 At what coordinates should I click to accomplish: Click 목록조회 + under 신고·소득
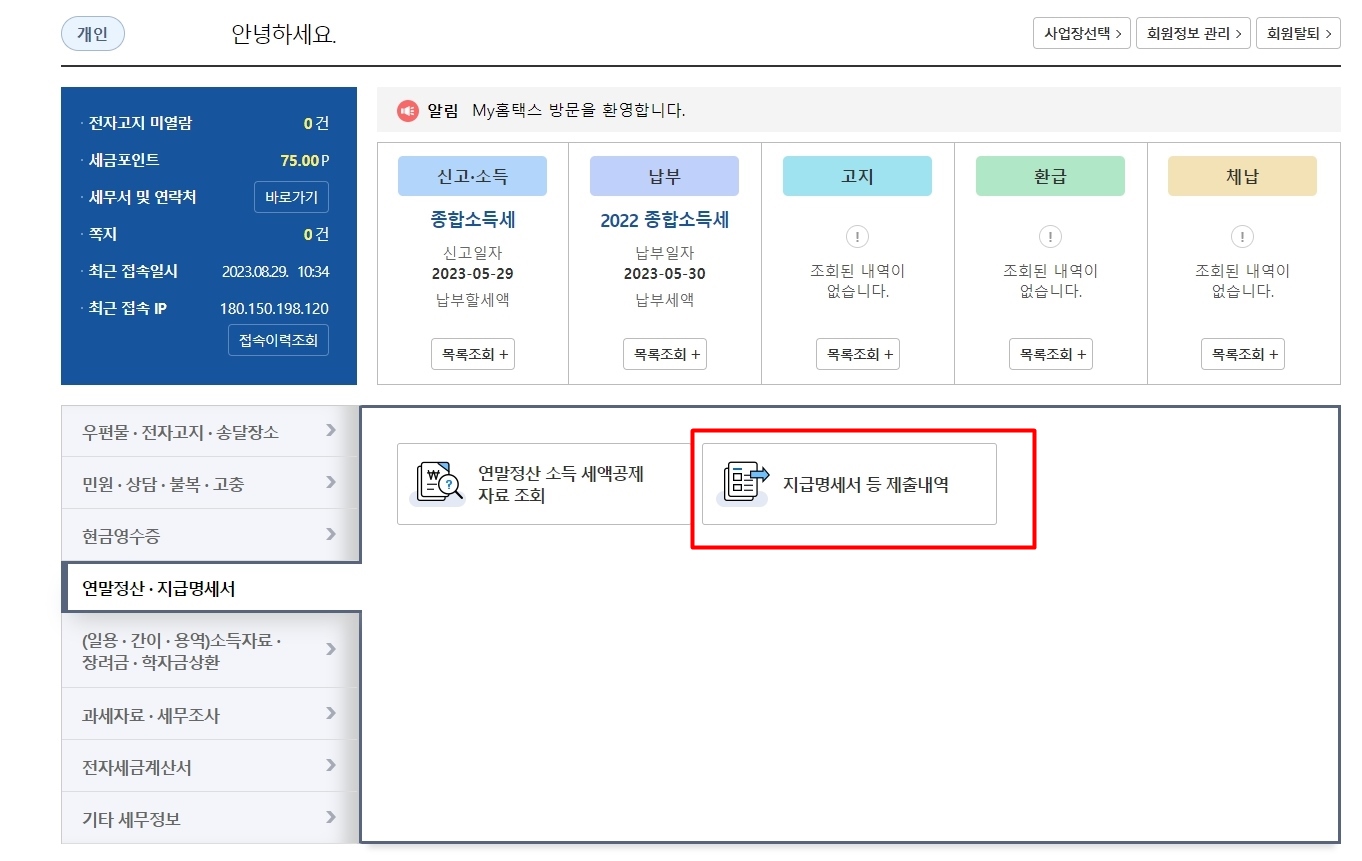tap(473, 354)
